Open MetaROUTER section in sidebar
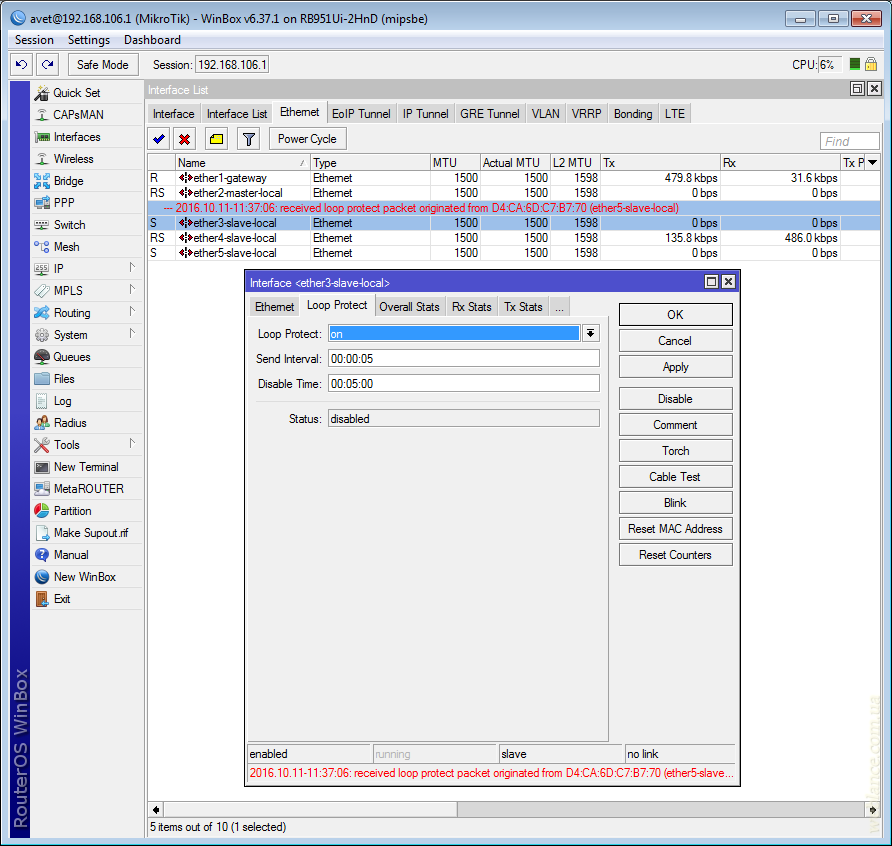 pos(88,489)
